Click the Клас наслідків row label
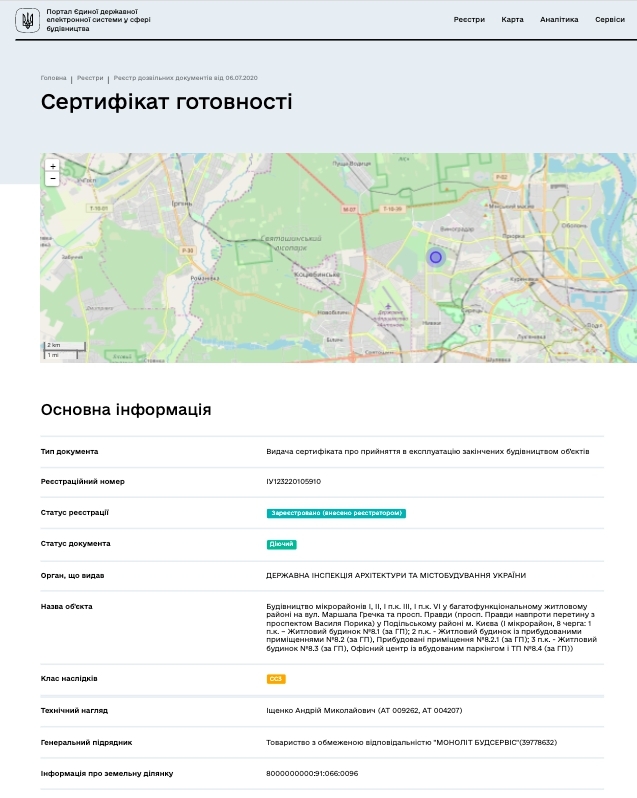The height and width of the screenshot is (798, 637). 69,678
